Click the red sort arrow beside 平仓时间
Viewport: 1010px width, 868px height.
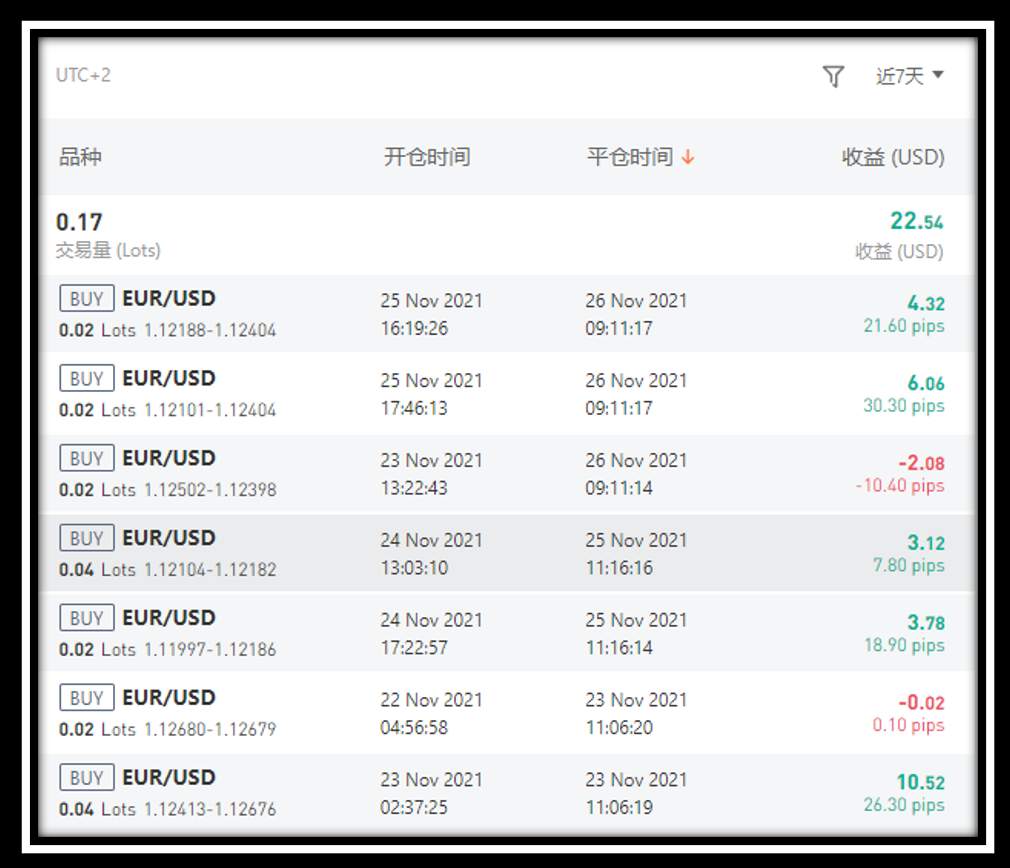tap(688, 156)
